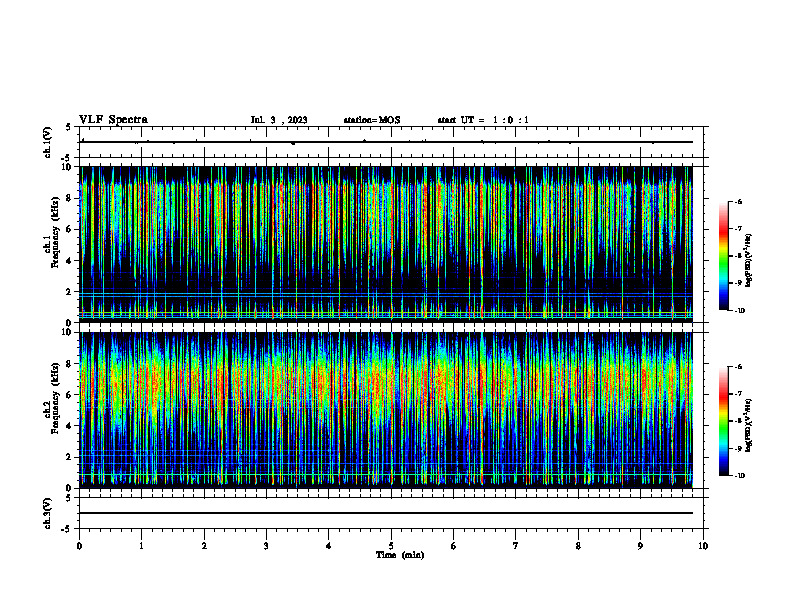
Task: Click the ch.2 colorbar "log(PSD)" label
Action: (749, 425)
